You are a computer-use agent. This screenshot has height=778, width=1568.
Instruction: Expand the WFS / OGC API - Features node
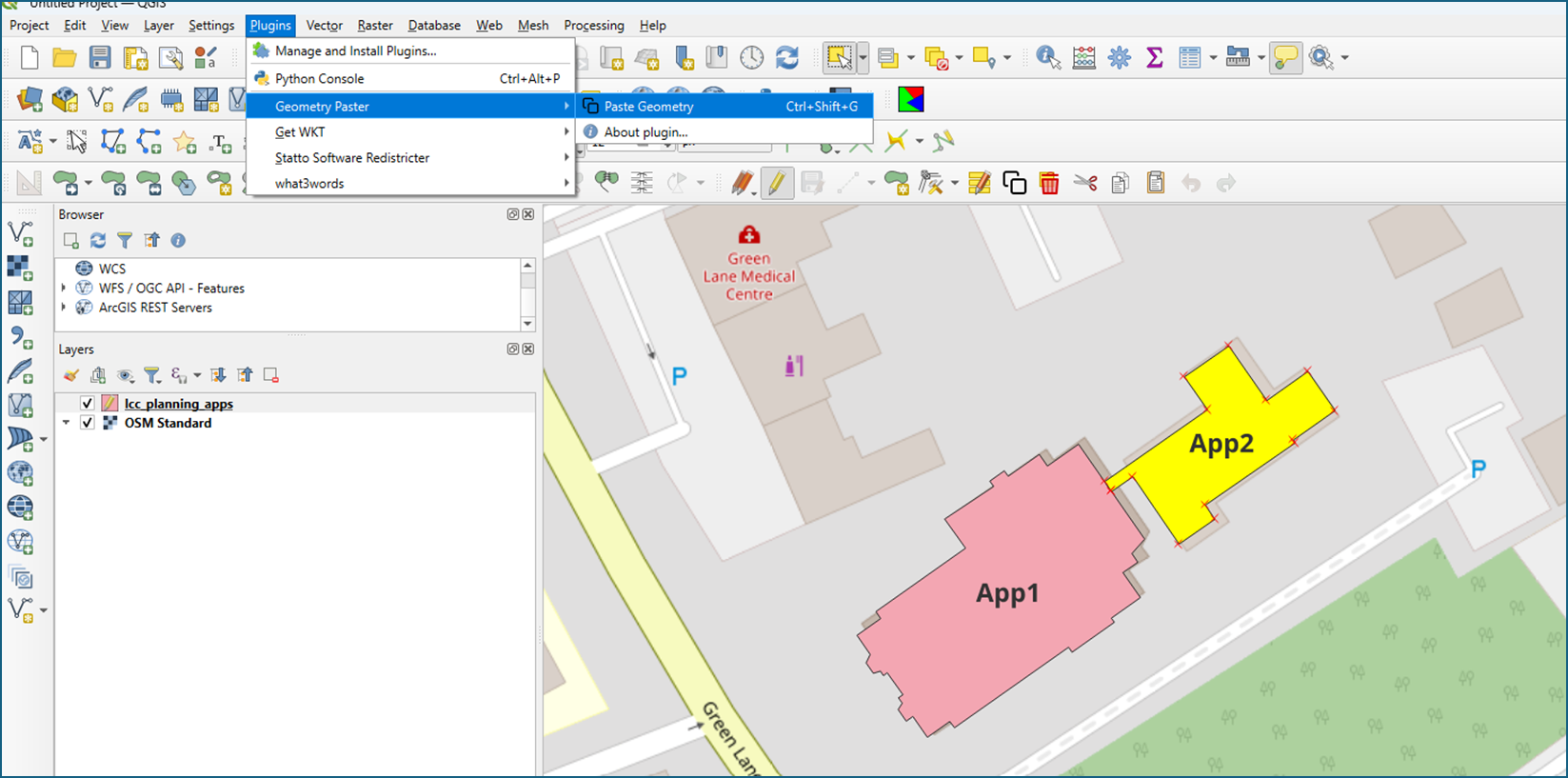(x=64, y=288)
